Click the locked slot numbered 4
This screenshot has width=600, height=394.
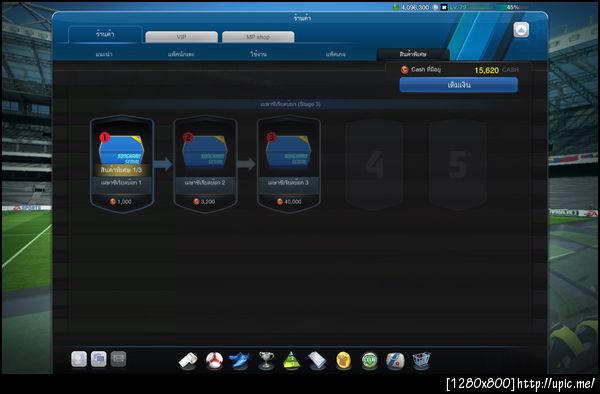click(x=374, y=164)
